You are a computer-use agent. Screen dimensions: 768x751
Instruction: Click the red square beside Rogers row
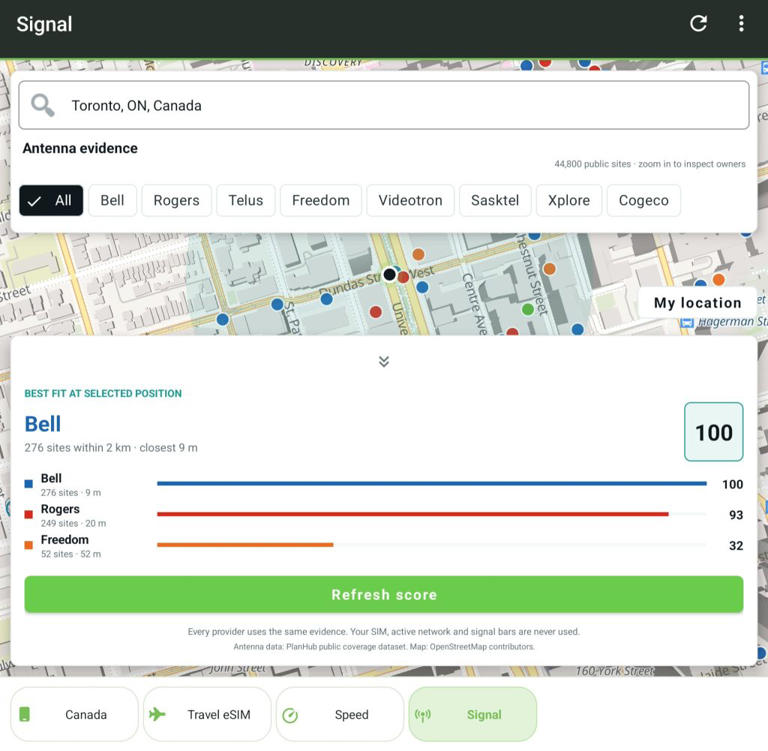coord(28,514)
